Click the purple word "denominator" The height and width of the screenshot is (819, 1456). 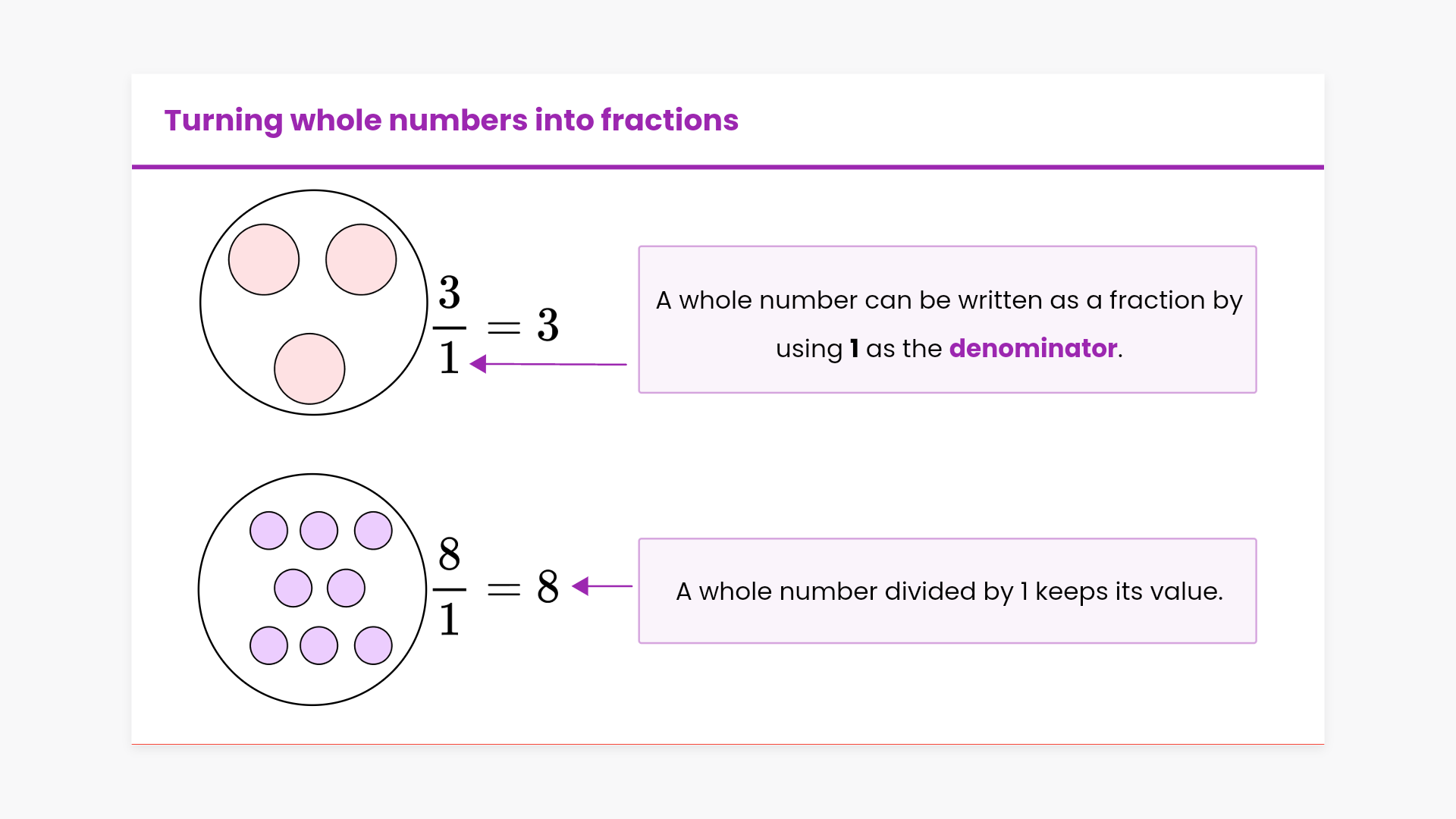pos(1033,348)
